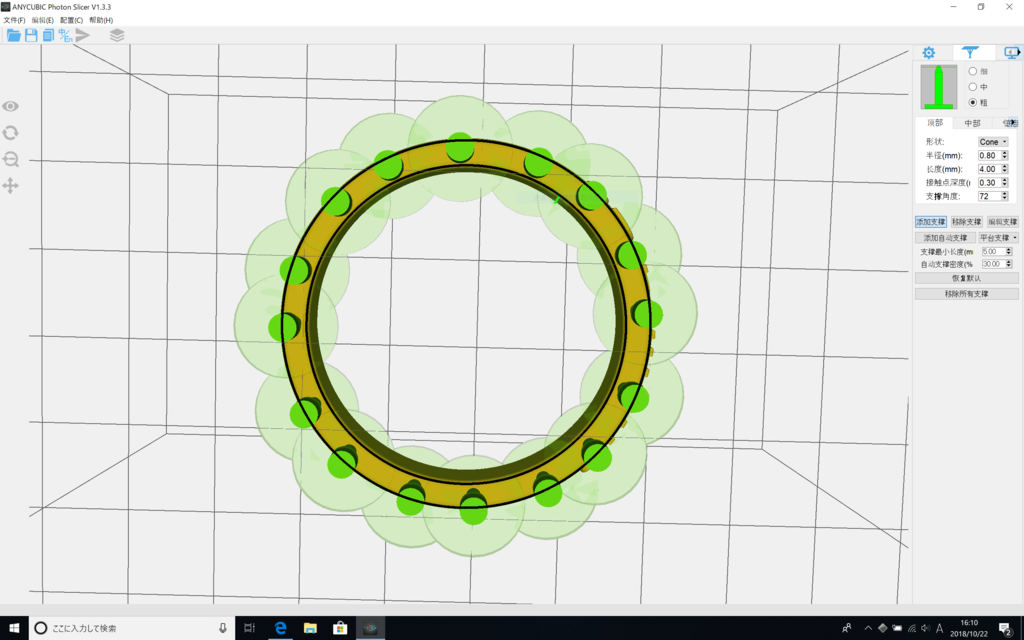Click the People icon in the tray
The image size is (1024, 640).
point(846,628)
